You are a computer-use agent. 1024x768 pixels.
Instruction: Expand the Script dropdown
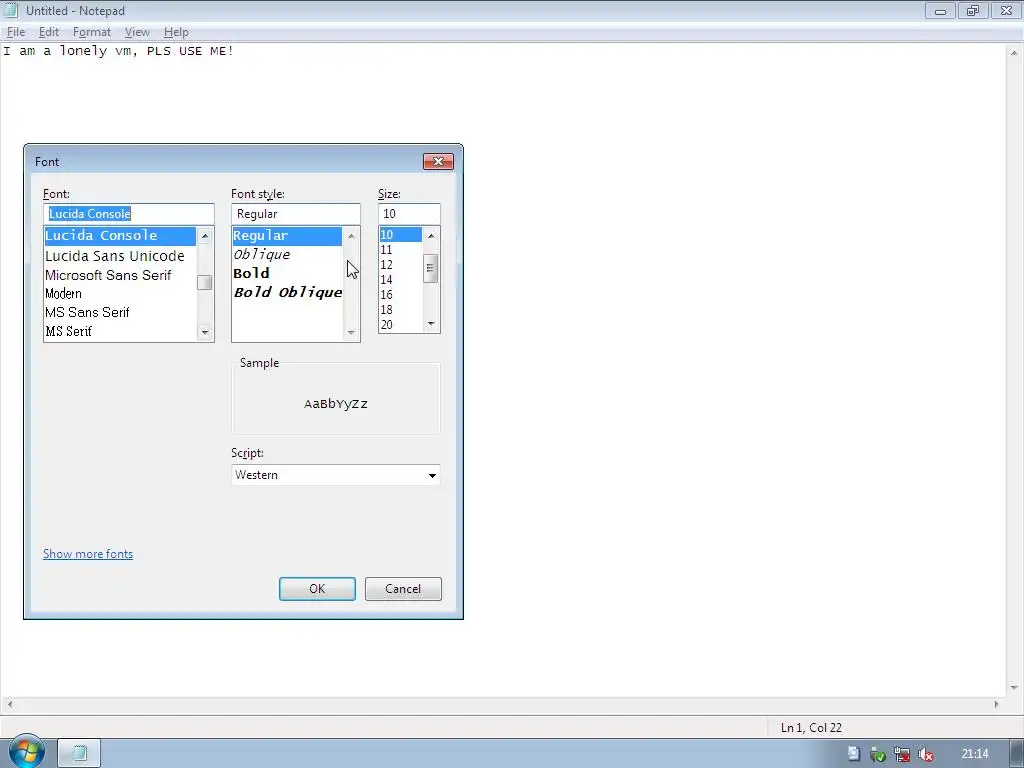click(x=432, y=475)
